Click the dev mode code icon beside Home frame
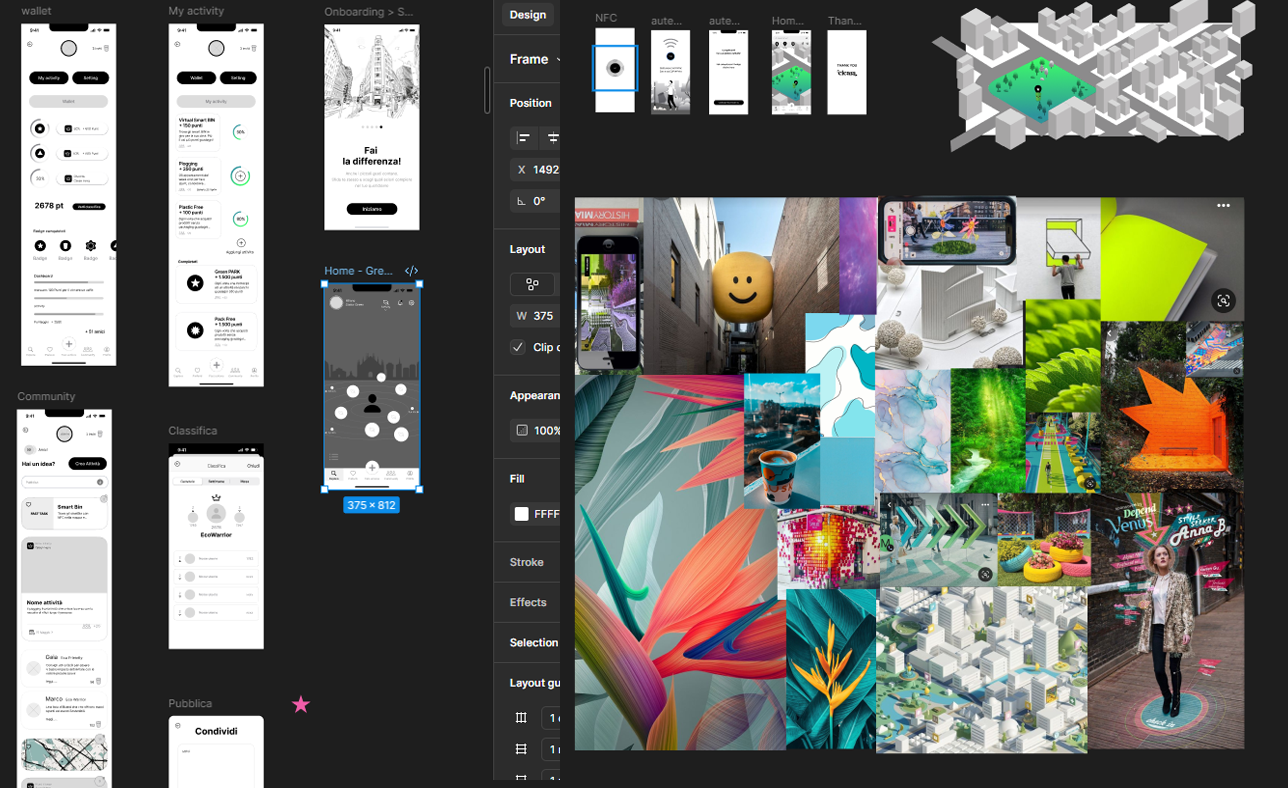The image size is (1288, 788). (411, 271)
